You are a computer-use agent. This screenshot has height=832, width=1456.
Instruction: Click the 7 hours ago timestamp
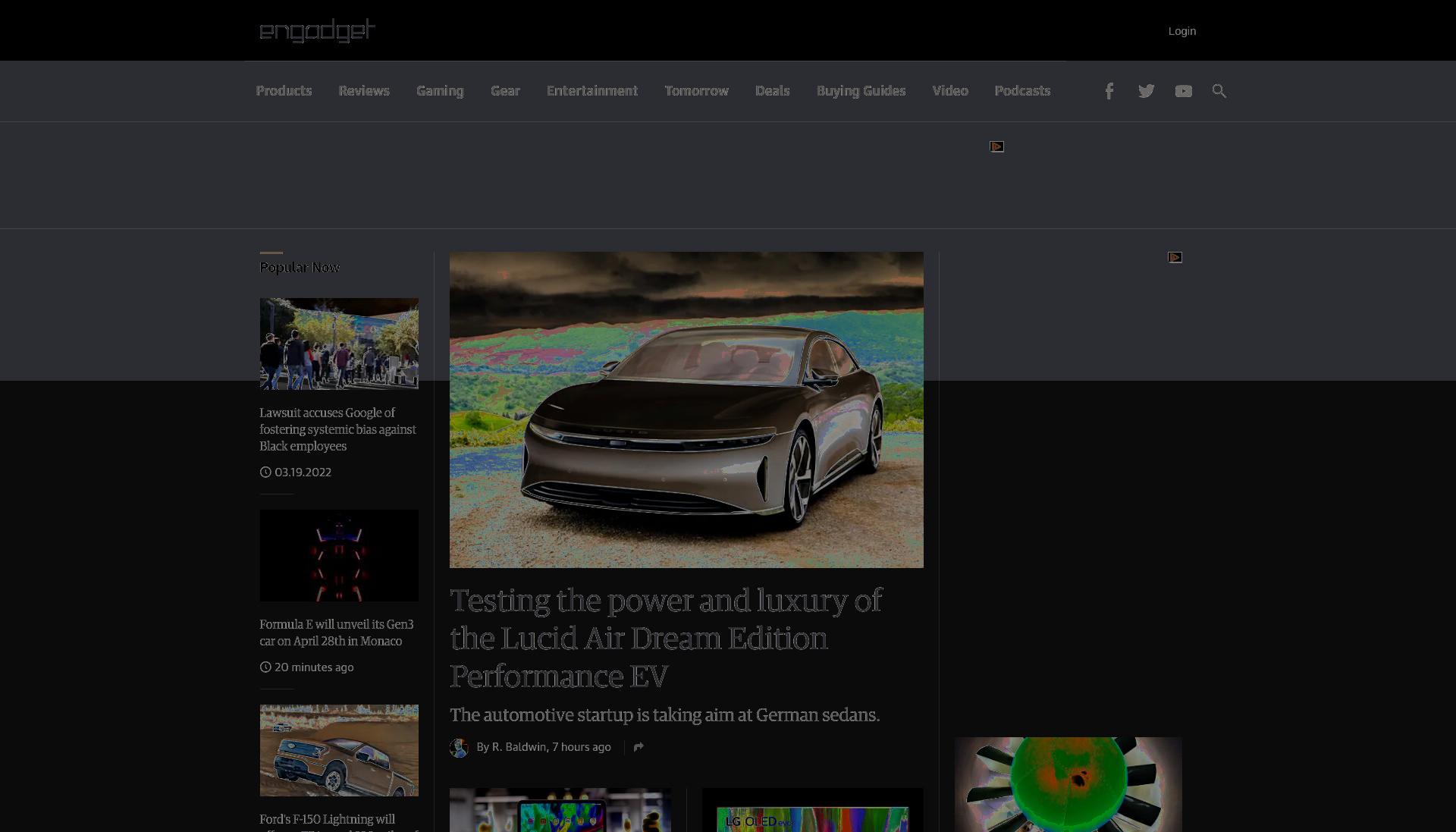pyautogui.click(x=582, y=747)
